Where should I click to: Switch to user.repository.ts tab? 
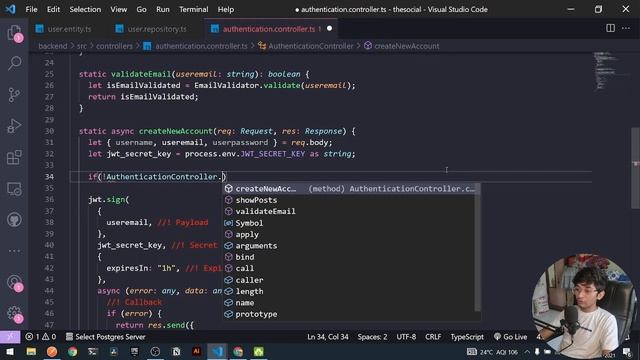(x=151, y=29)
